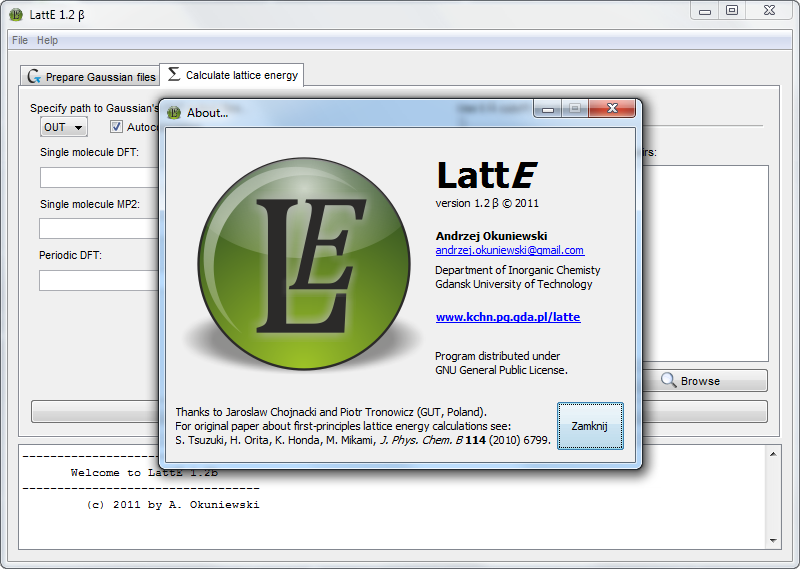Click the 'Andrzej Okuniewski' author name
This screenshot has width=800, height=569.
pyautogui.click(x=491, y=236)
